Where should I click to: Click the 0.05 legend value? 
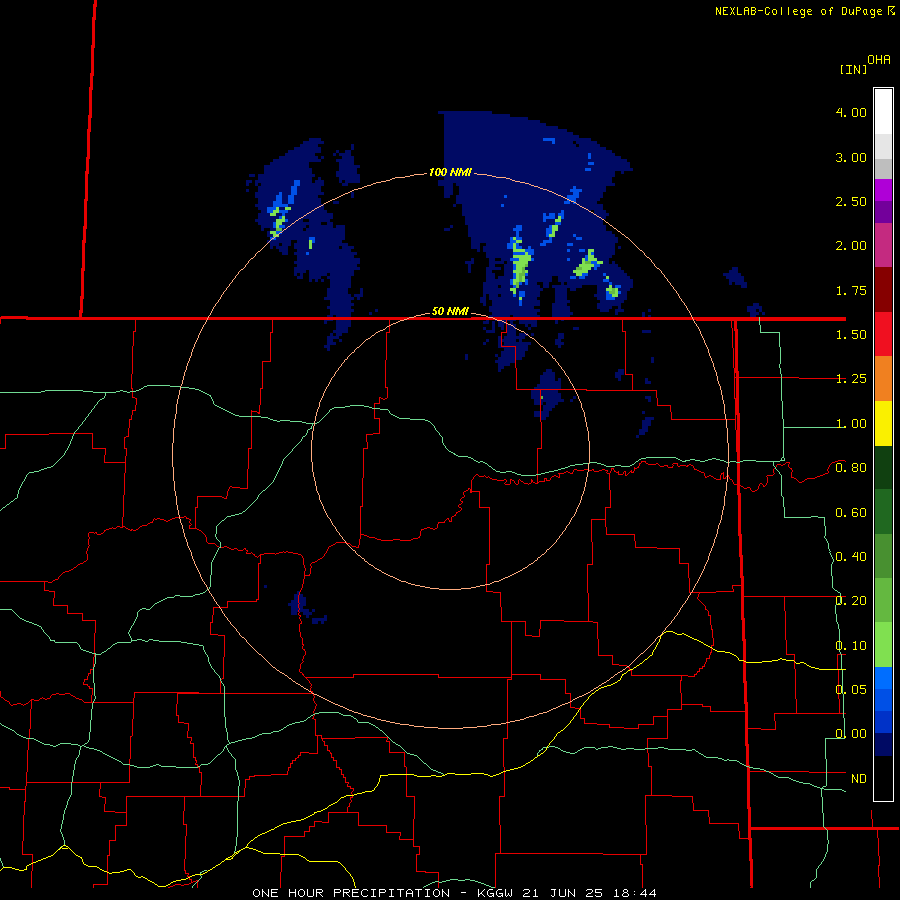pos(851,689)
